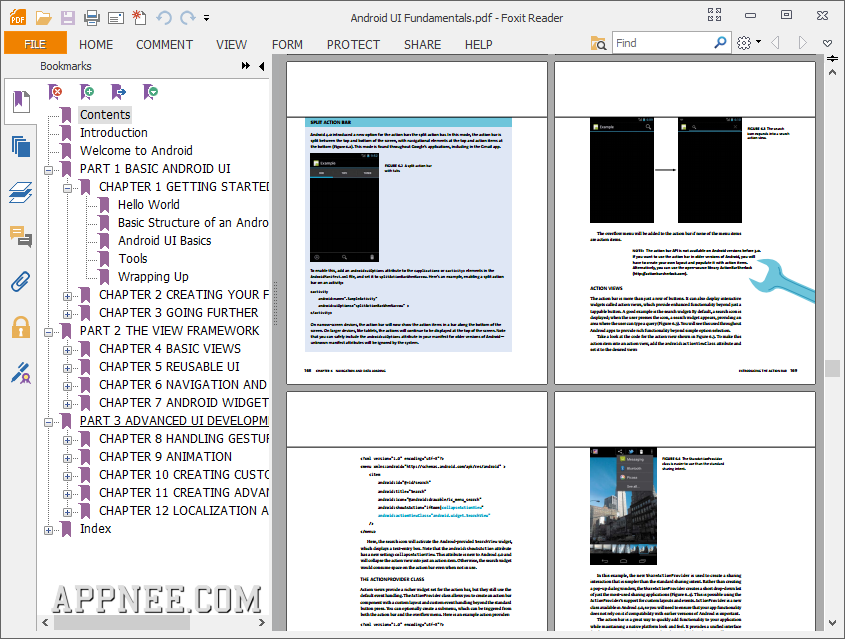
Task: Expand CHAPTER 7 ANDROID WIDGET node
Action: tap(67, 404)
